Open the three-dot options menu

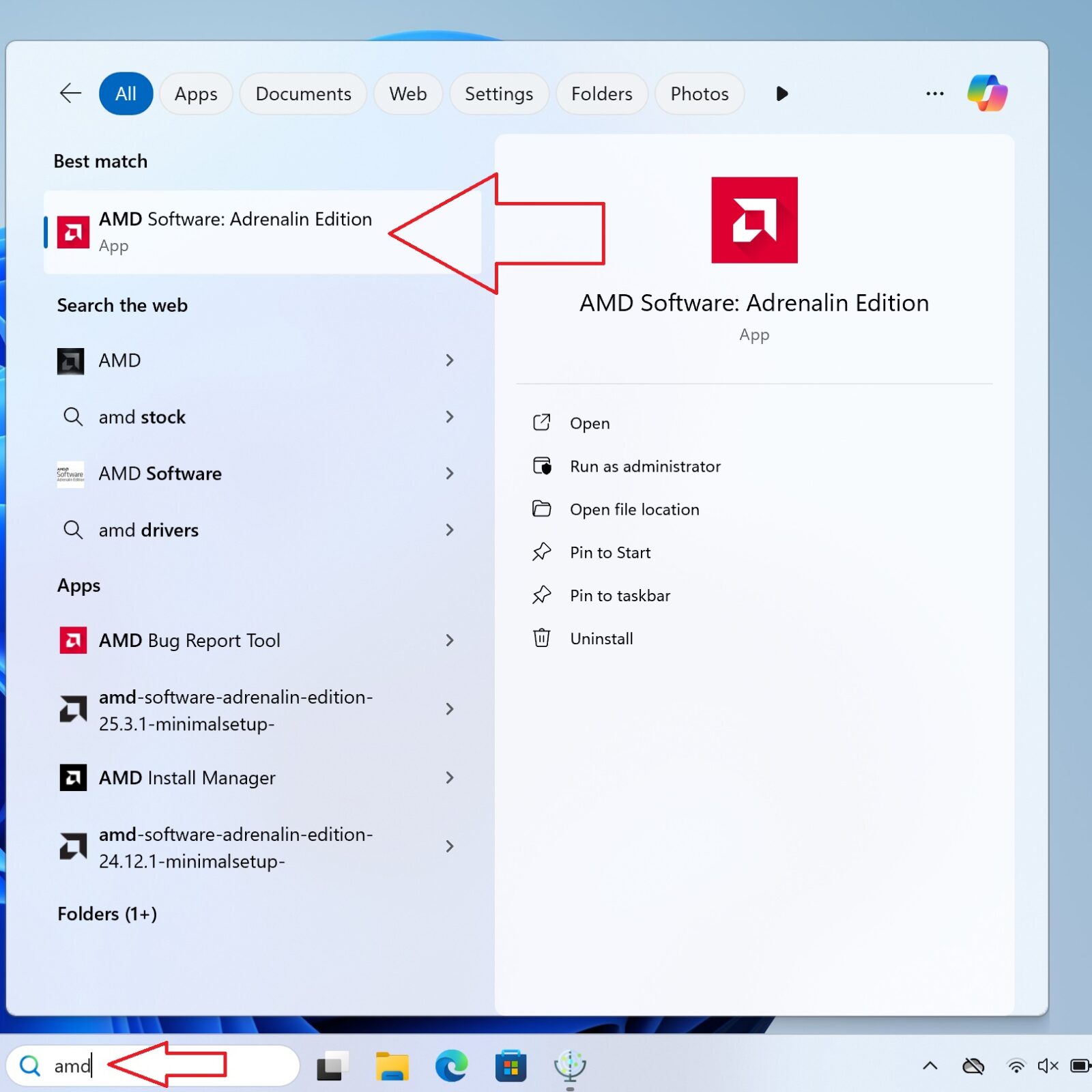click(x=934, y=94)
